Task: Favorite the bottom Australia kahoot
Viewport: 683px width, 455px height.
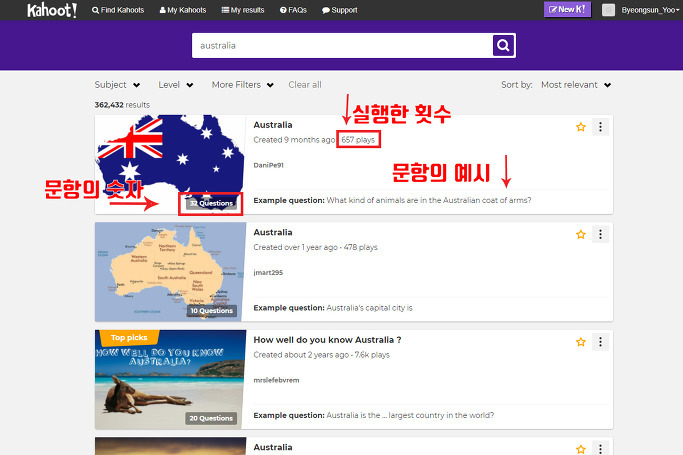Action: click(581, 449)
